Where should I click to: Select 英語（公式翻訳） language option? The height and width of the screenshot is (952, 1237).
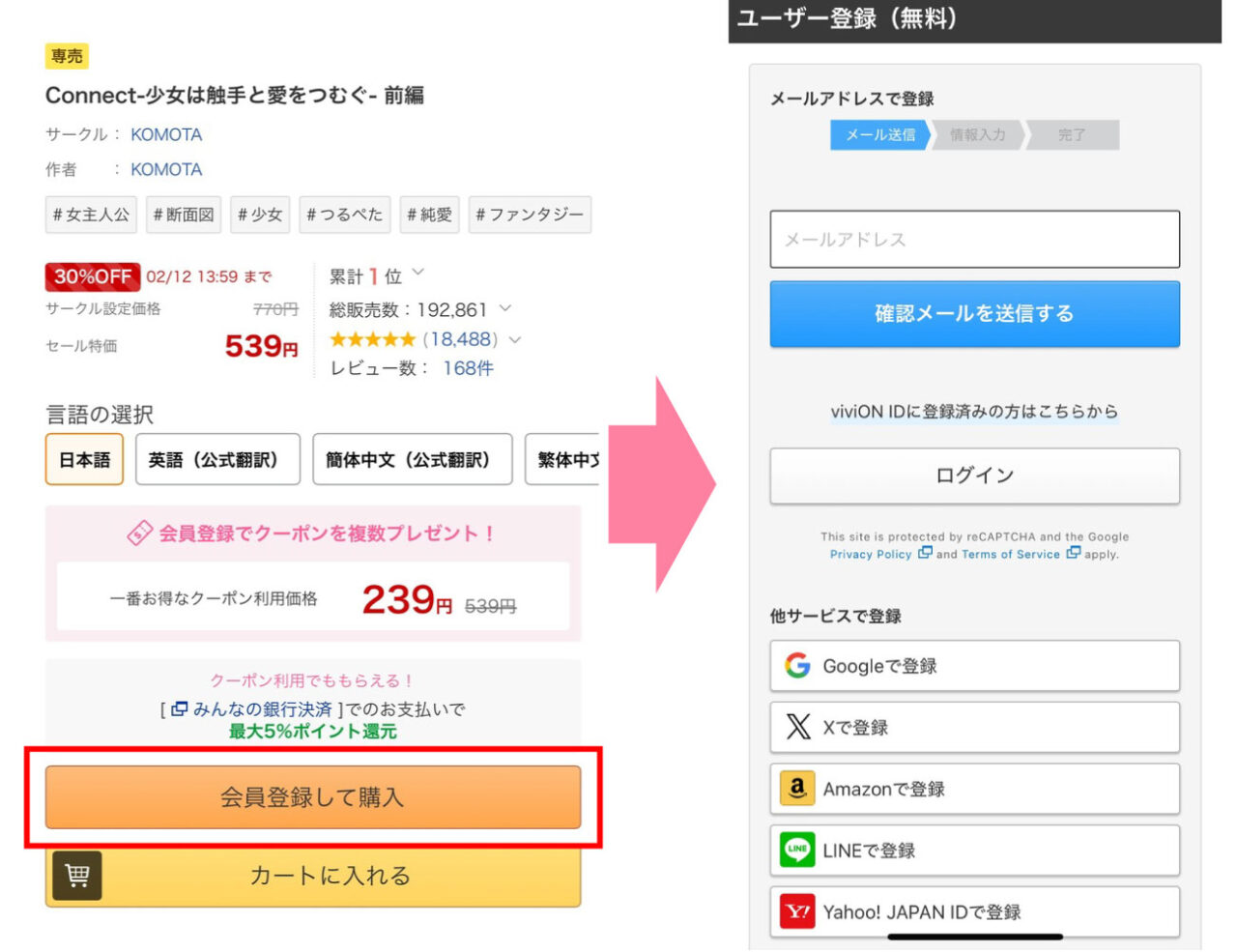(x=217, y=460)
